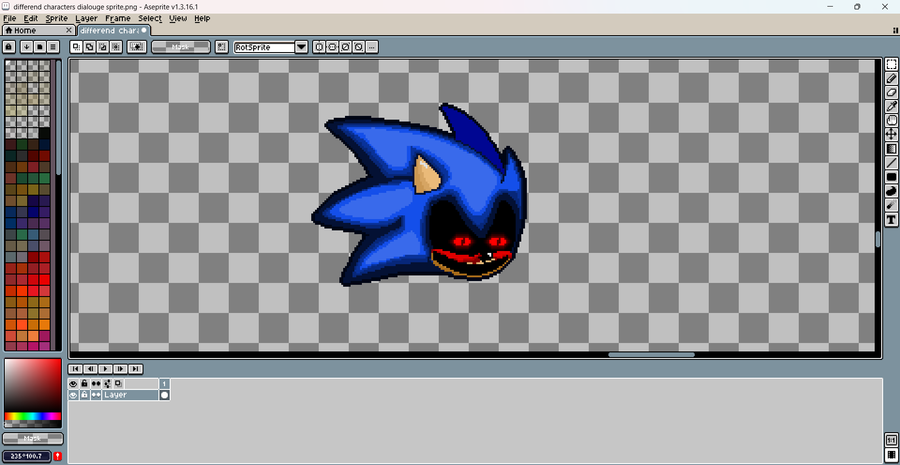Toggle sprite grid view icon bottom right
The height and width of the screenshot is (465, 900).
pos(891,455)
